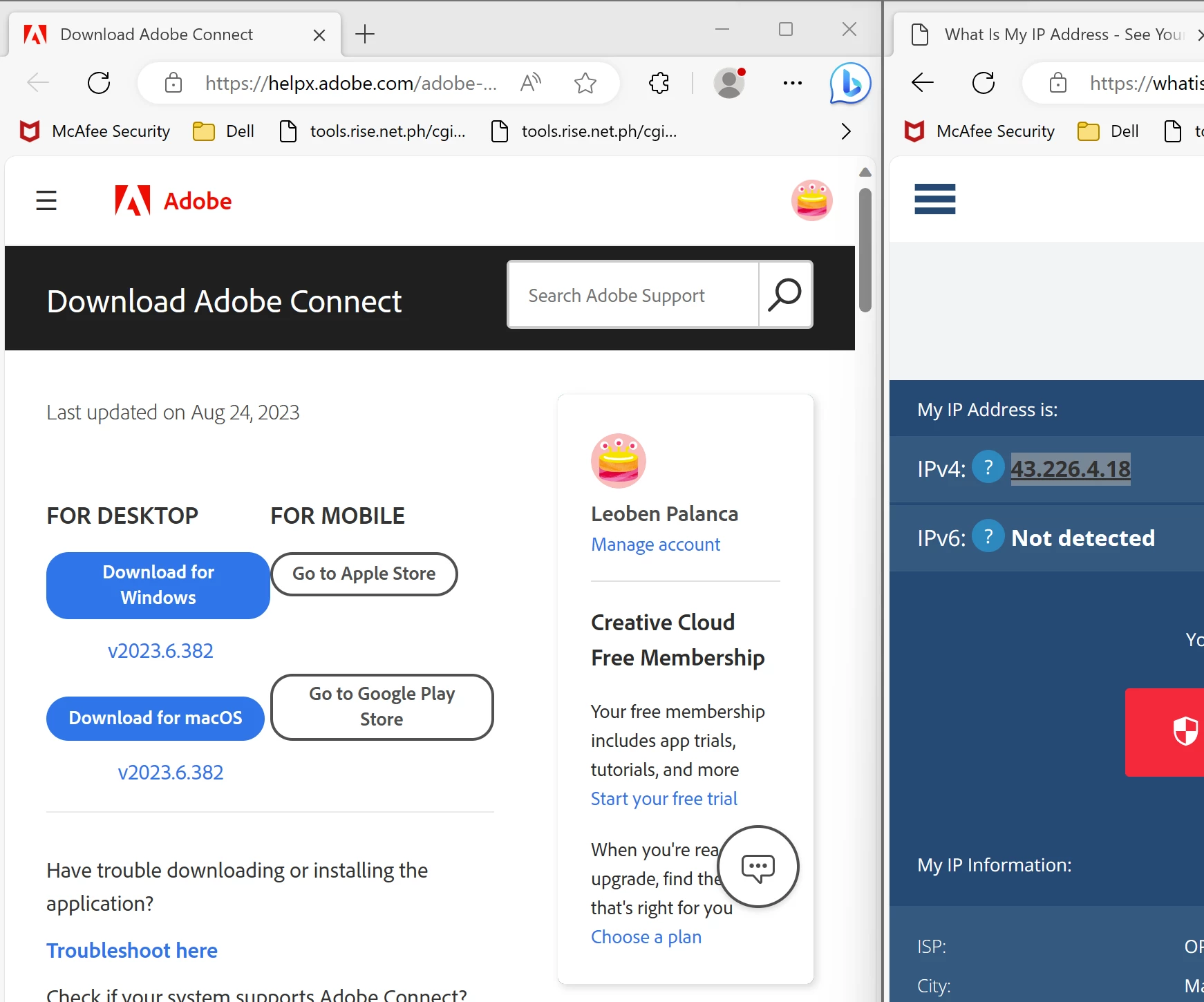Open the hamburger menu on the IP address site
The width and height of the screenshot is (1204, 1002).
coord(935,199)
